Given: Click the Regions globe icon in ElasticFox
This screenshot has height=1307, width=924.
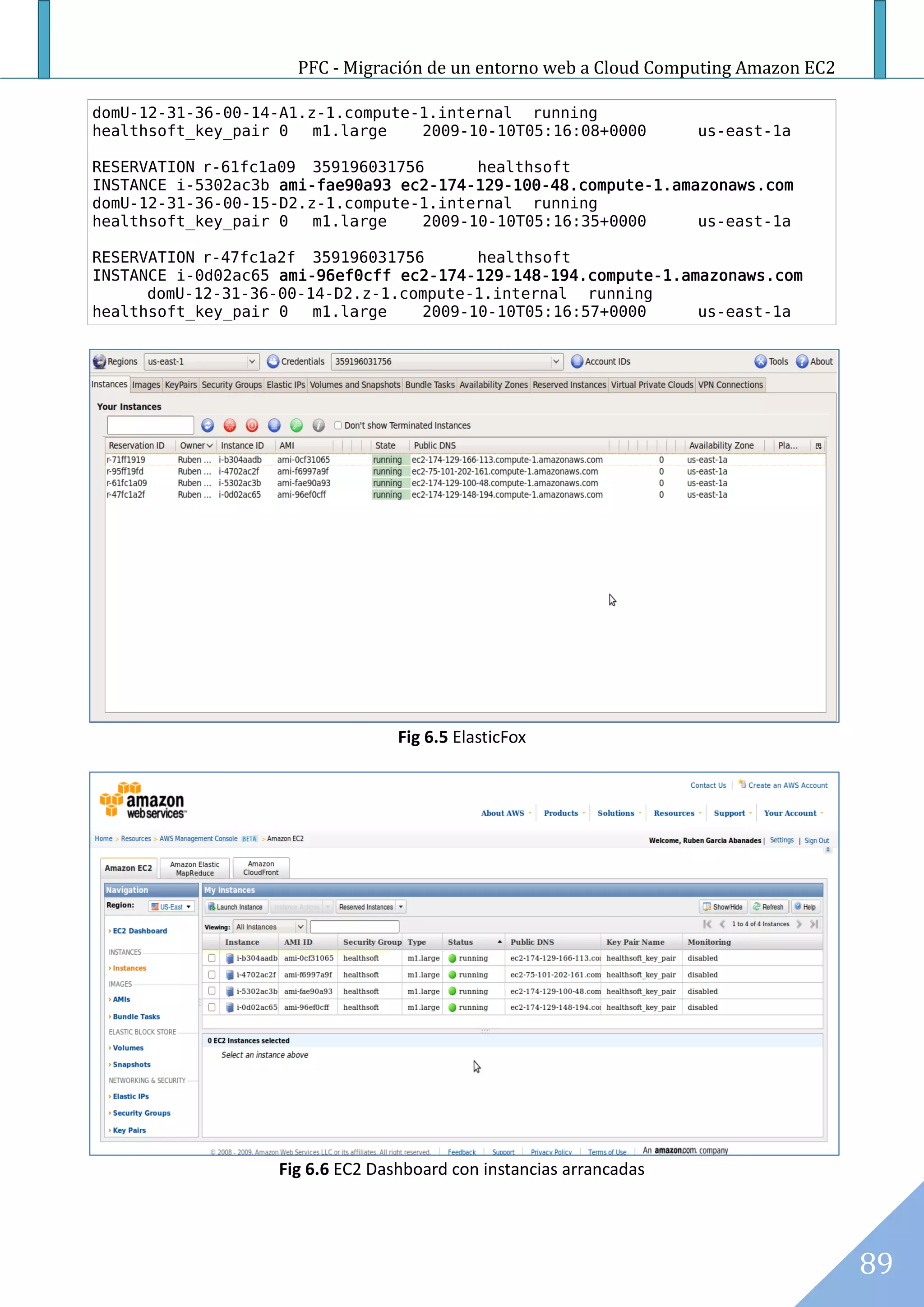Looking at the screenshot, I should pos(100,361).
